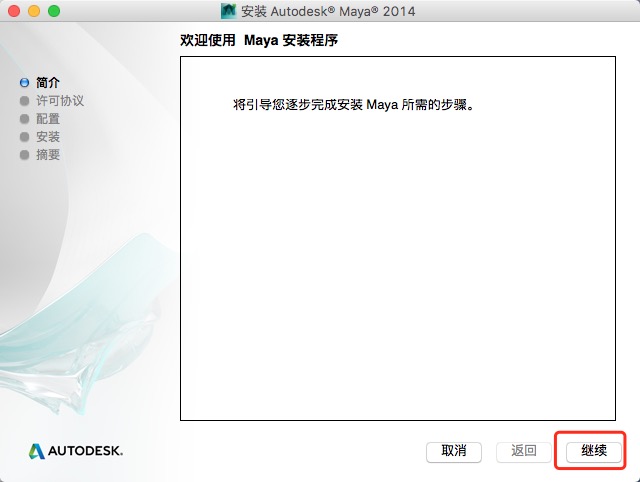Click the yellow minimize window button
Image resolution: width=640 pixels, height=482 pixels.
point(34,11)
